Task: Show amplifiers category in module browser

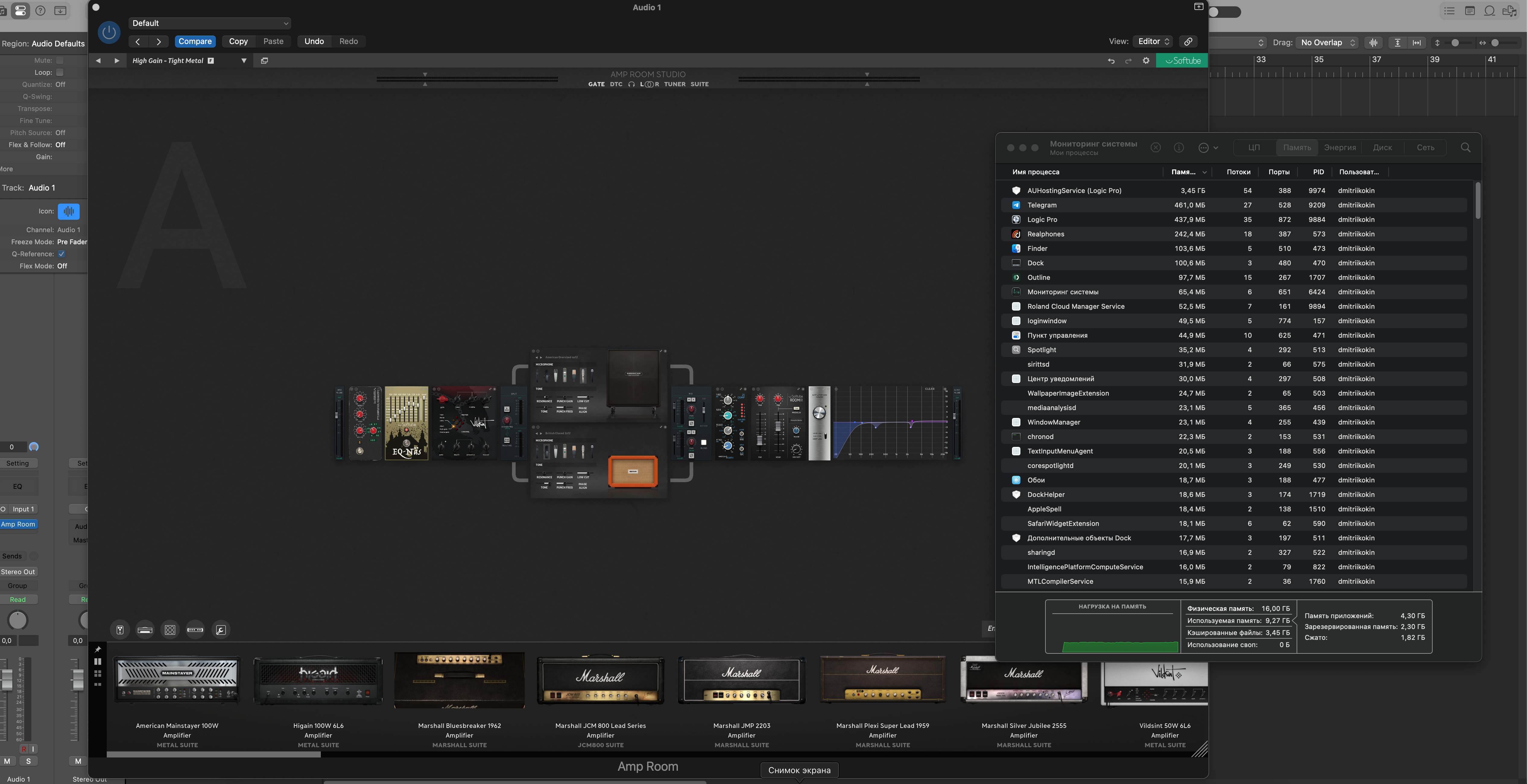Action: (x=145, y=630)
